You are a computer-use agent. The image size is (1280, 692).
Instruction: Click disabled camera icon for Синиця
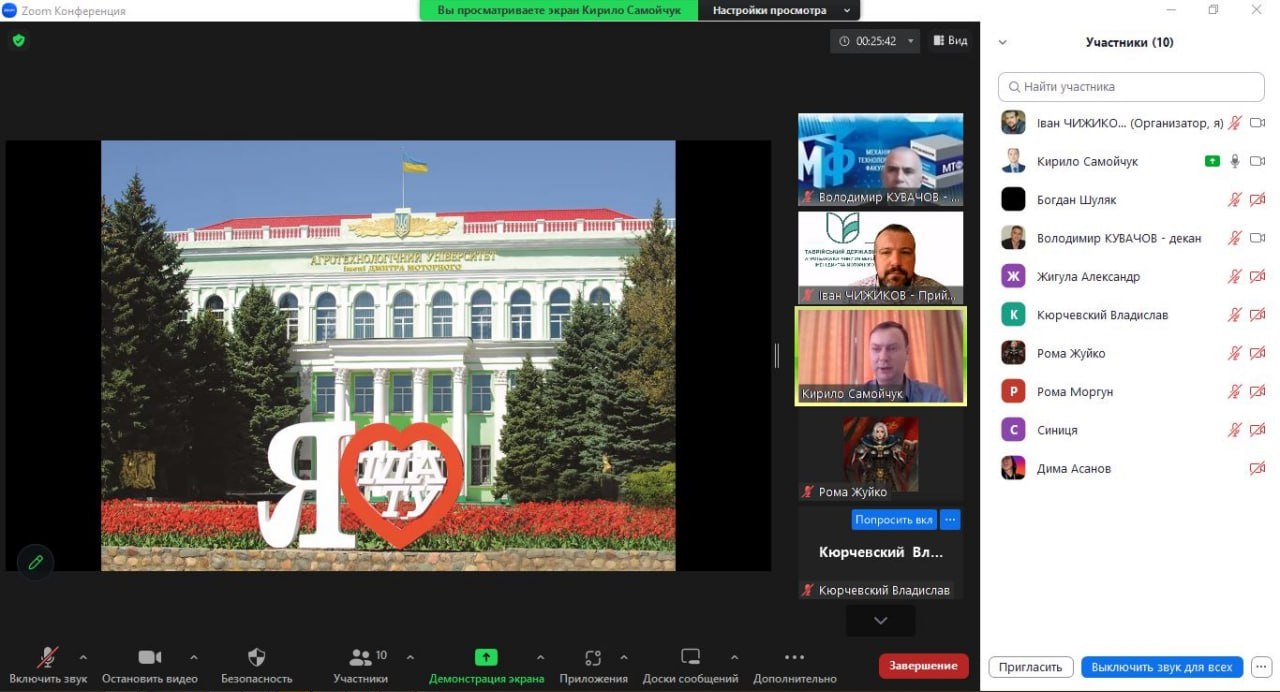pos(1258,430)
